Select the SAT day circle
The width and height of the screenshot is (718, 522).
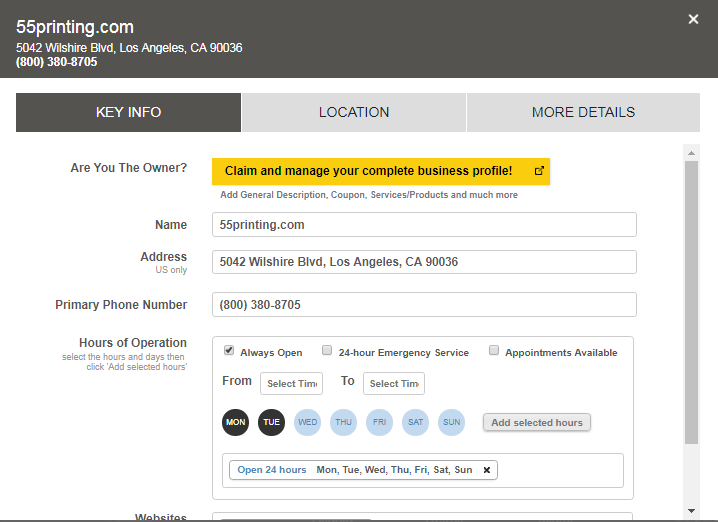(415, 422)
